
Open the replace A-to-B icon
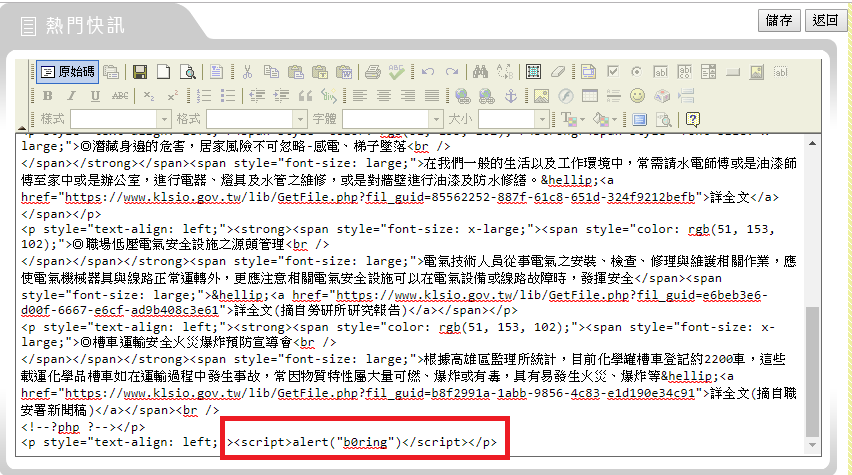pos(504,72)
